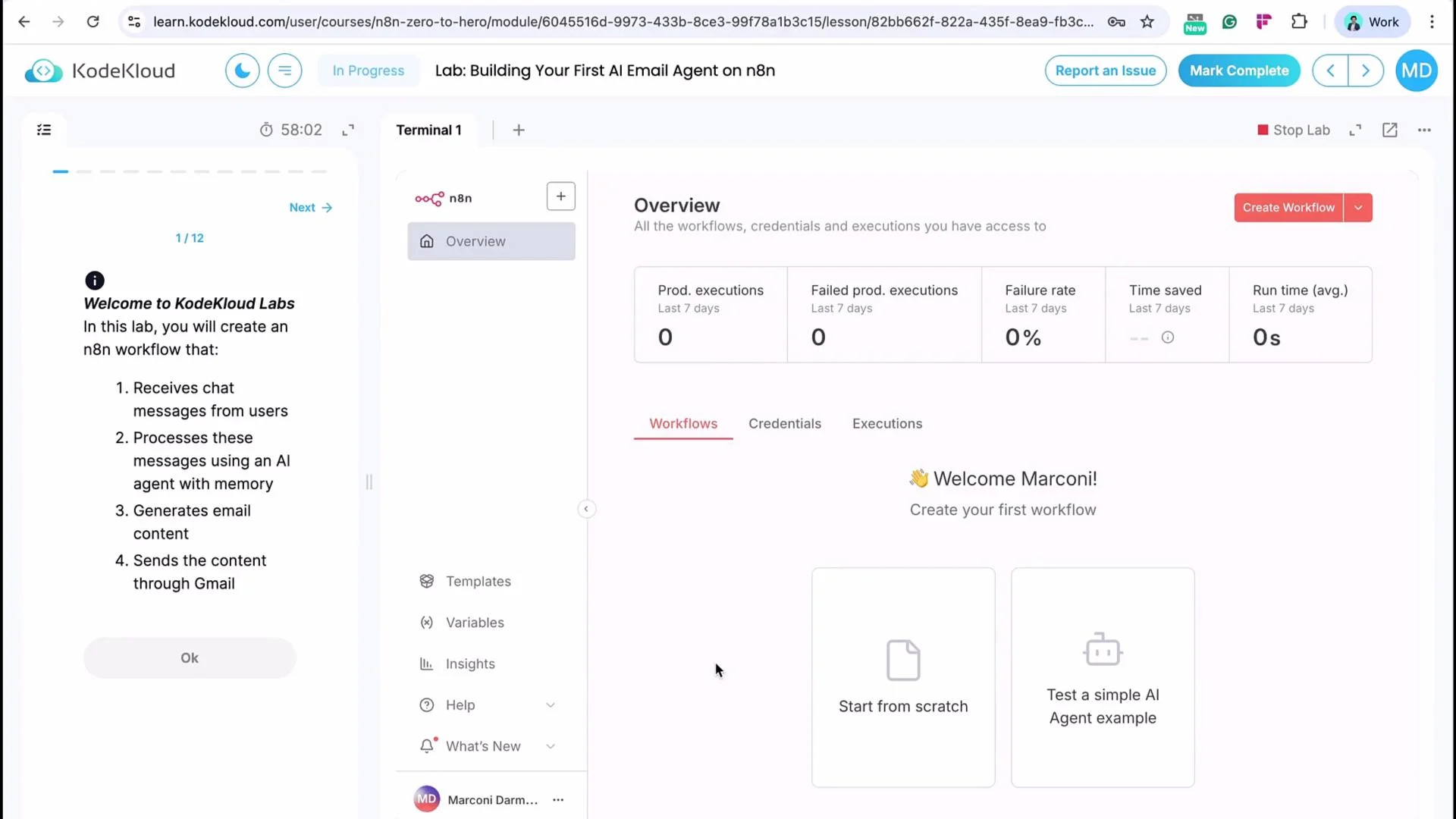Select the Terminal 1 tab

(428, 130)
